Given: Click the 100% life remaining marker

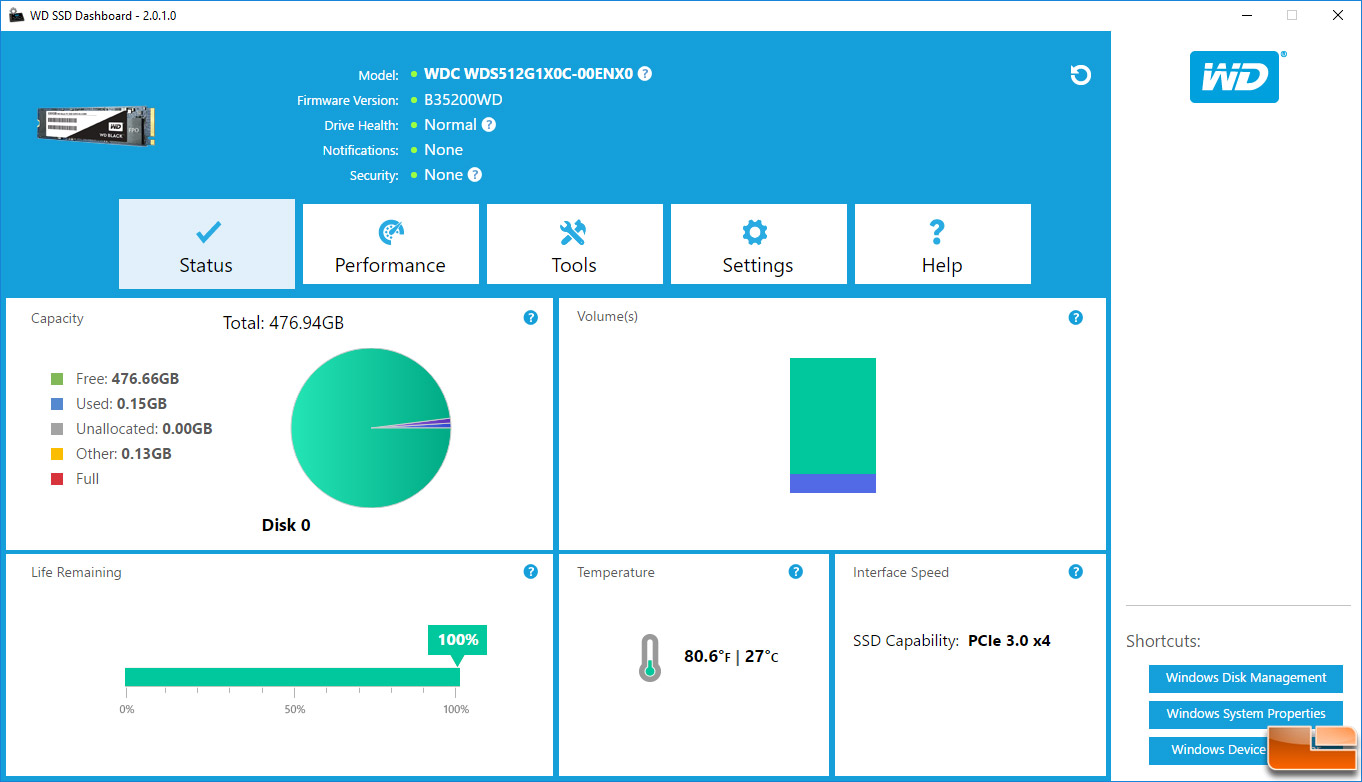Looking at the screenshot, I should point(458,640).
